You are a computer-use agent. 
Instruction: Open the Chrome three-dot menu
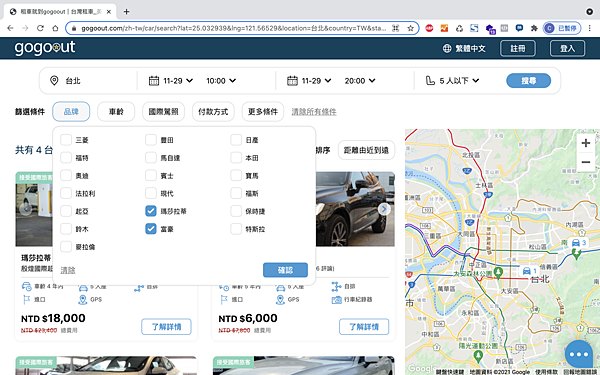click(590, 28)
